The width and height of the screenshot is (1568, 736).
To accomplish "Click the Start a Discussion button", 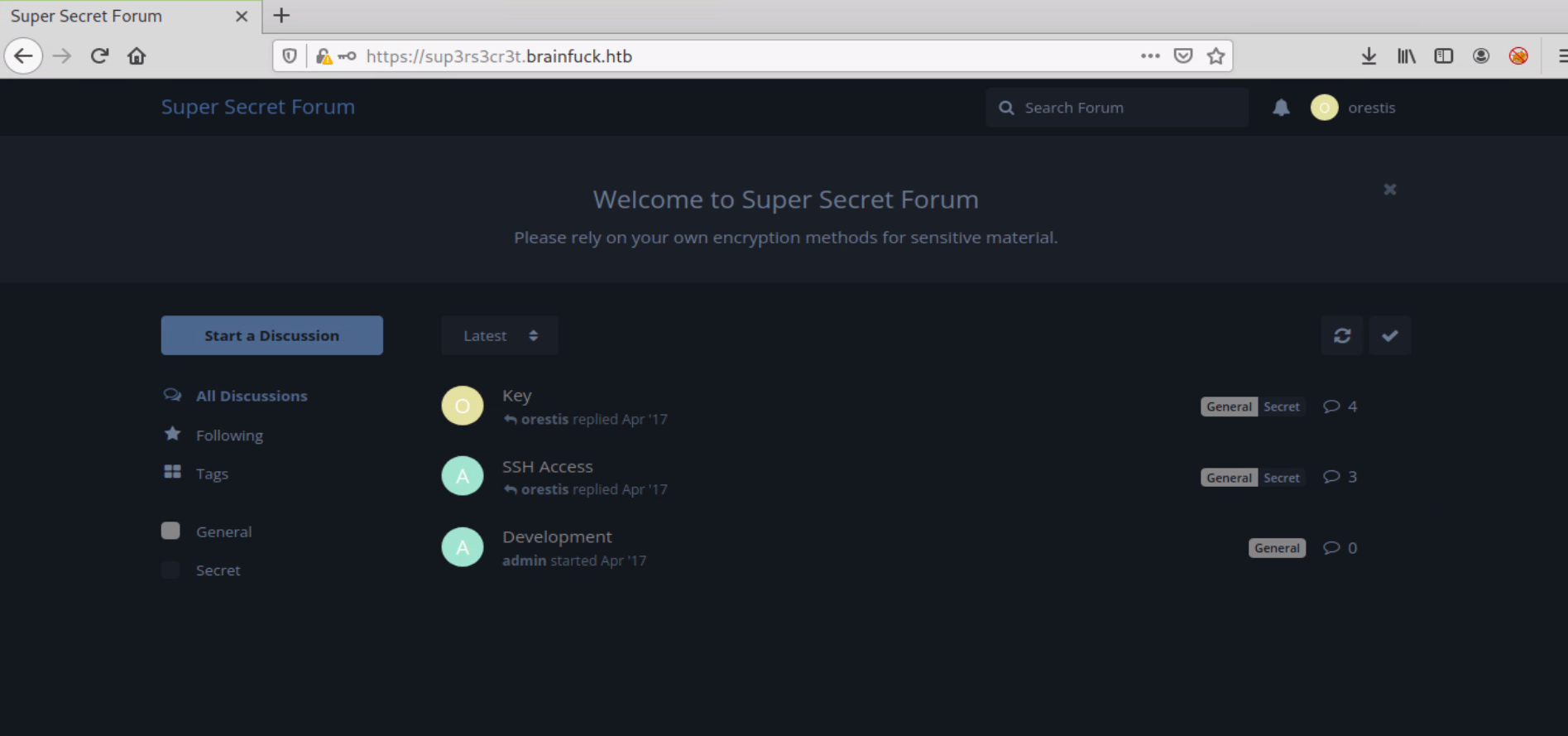I will point(271,335).
